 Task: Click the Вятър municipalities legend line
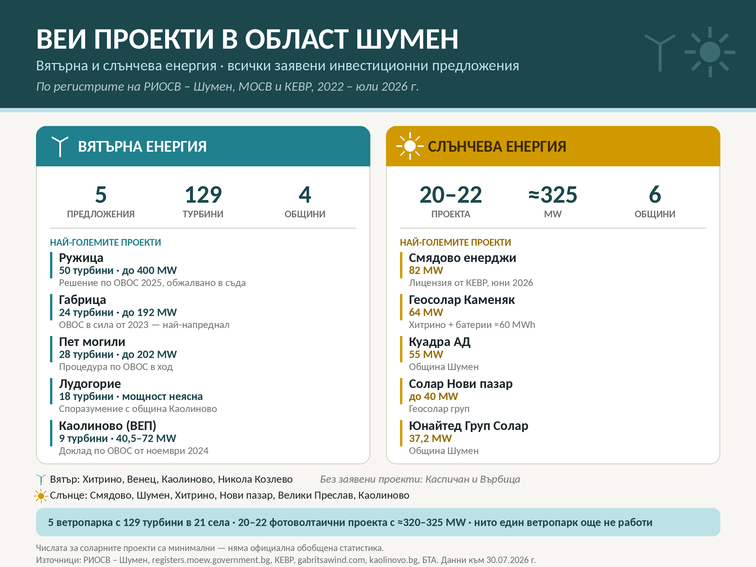coord(171,480)
